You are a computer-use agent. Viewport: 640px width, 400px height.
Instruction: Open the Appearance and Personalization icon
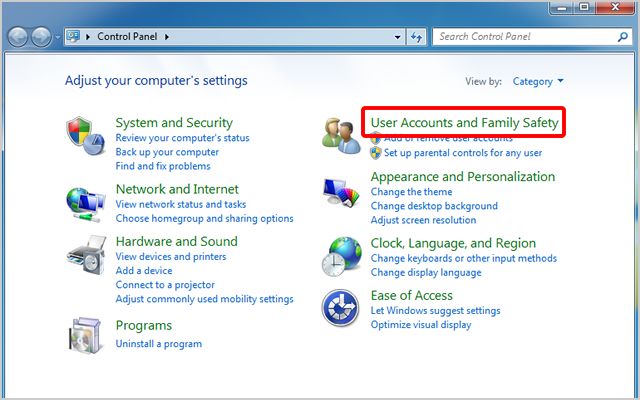[340, 192]
